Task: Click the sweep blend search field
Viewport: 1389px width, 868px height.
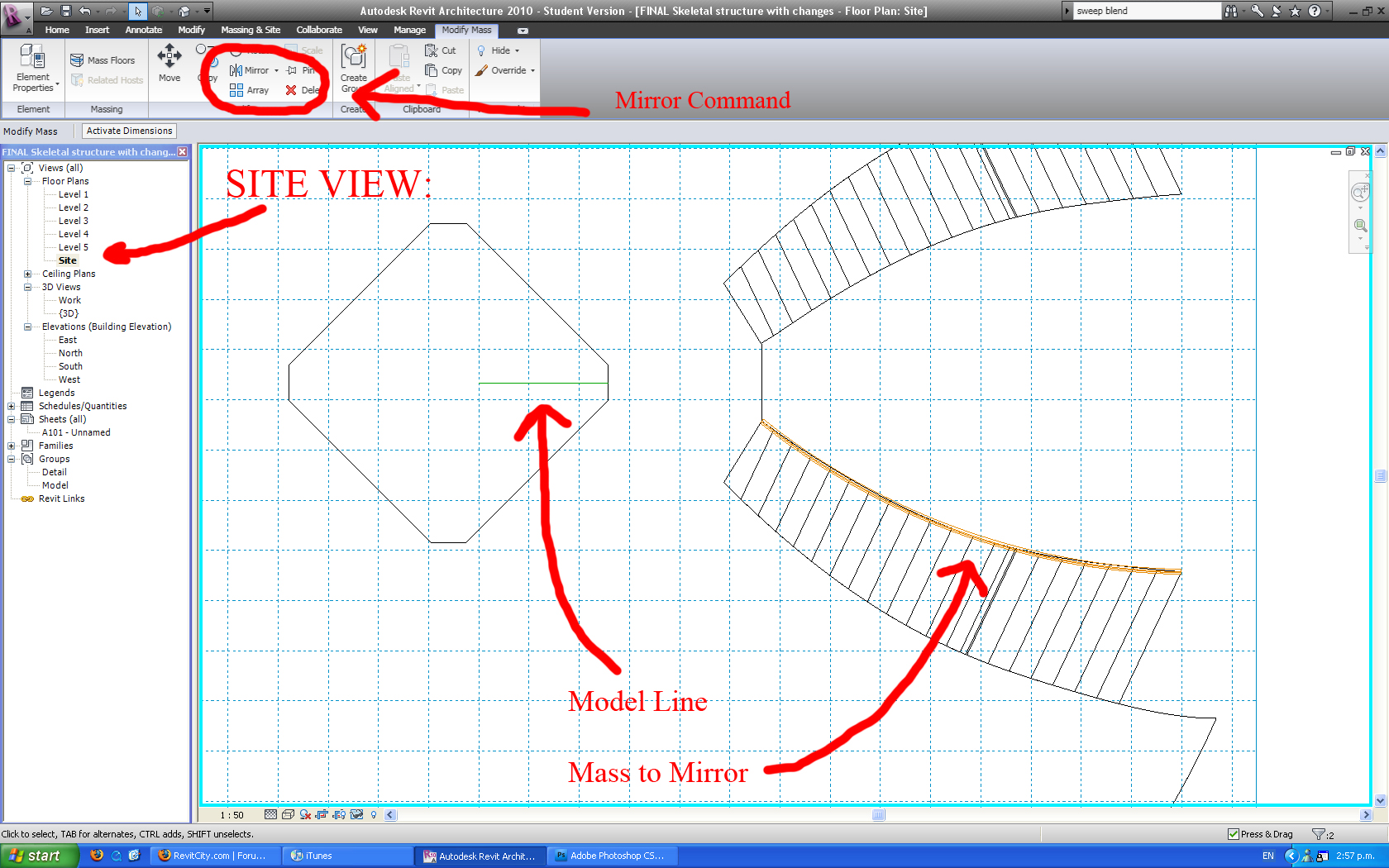Action: (x=1147, y=11)
